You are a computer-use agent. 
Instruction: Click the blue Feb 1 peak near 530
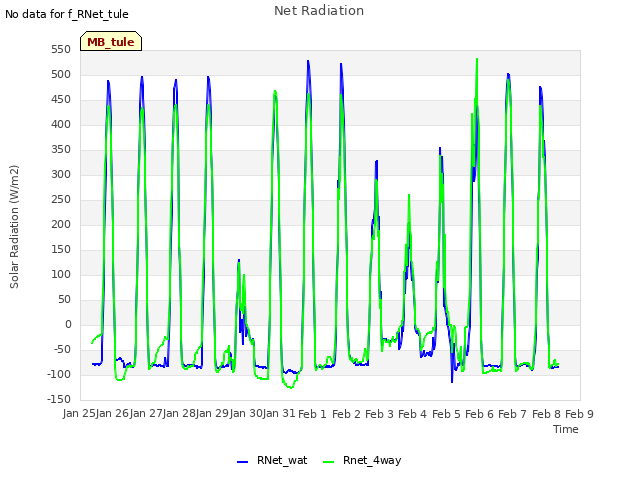coord(308,61)
